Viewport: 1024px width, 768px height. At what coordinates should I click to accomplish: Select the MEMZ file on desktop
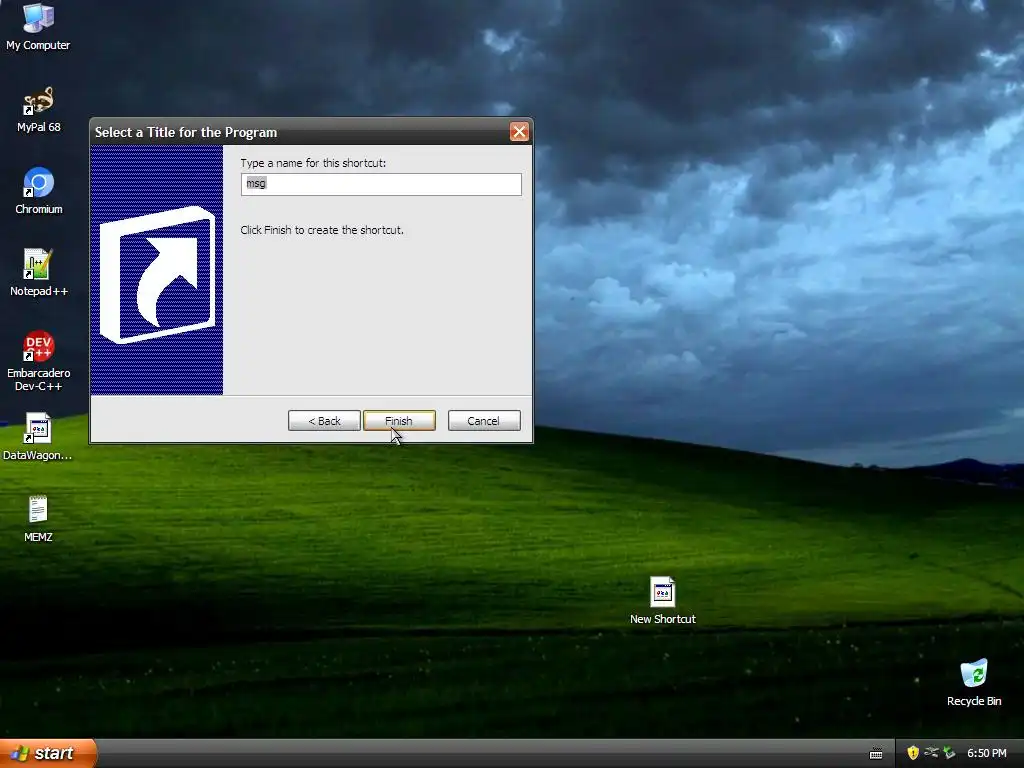coord(38,519)
